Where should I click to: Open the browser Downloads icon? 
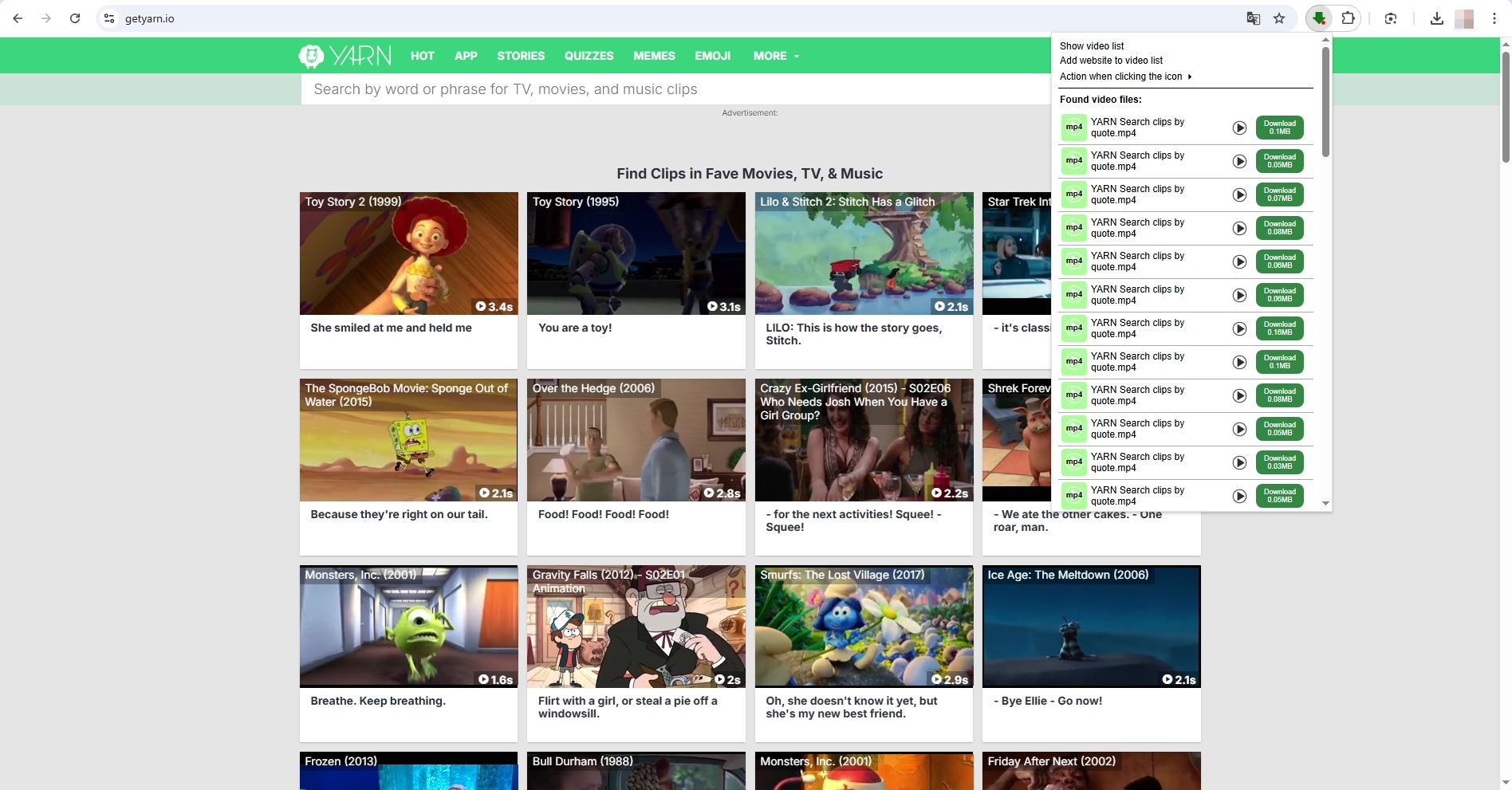coord(1437,18)
